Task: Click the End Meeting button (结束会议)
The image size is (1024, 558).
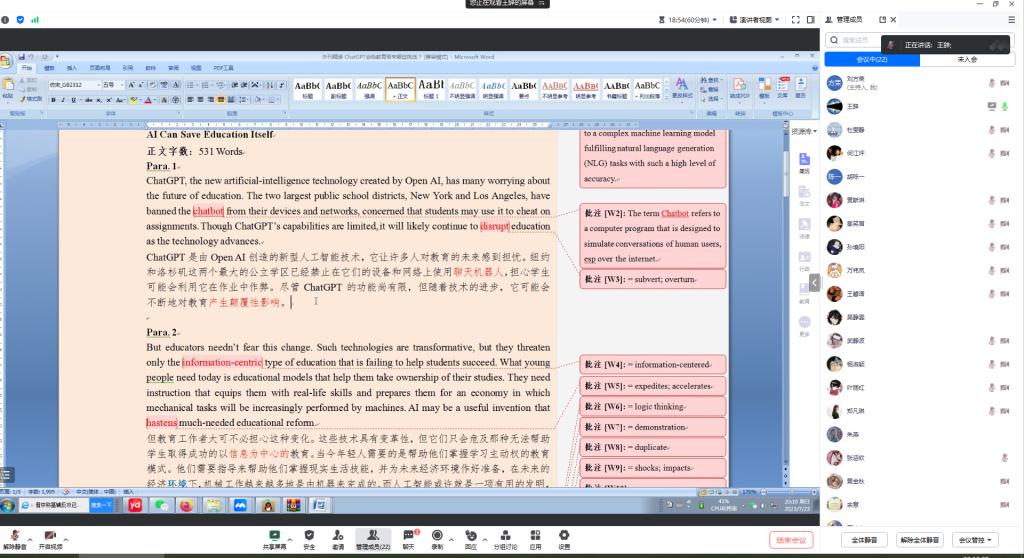Action: coord(790,540)
